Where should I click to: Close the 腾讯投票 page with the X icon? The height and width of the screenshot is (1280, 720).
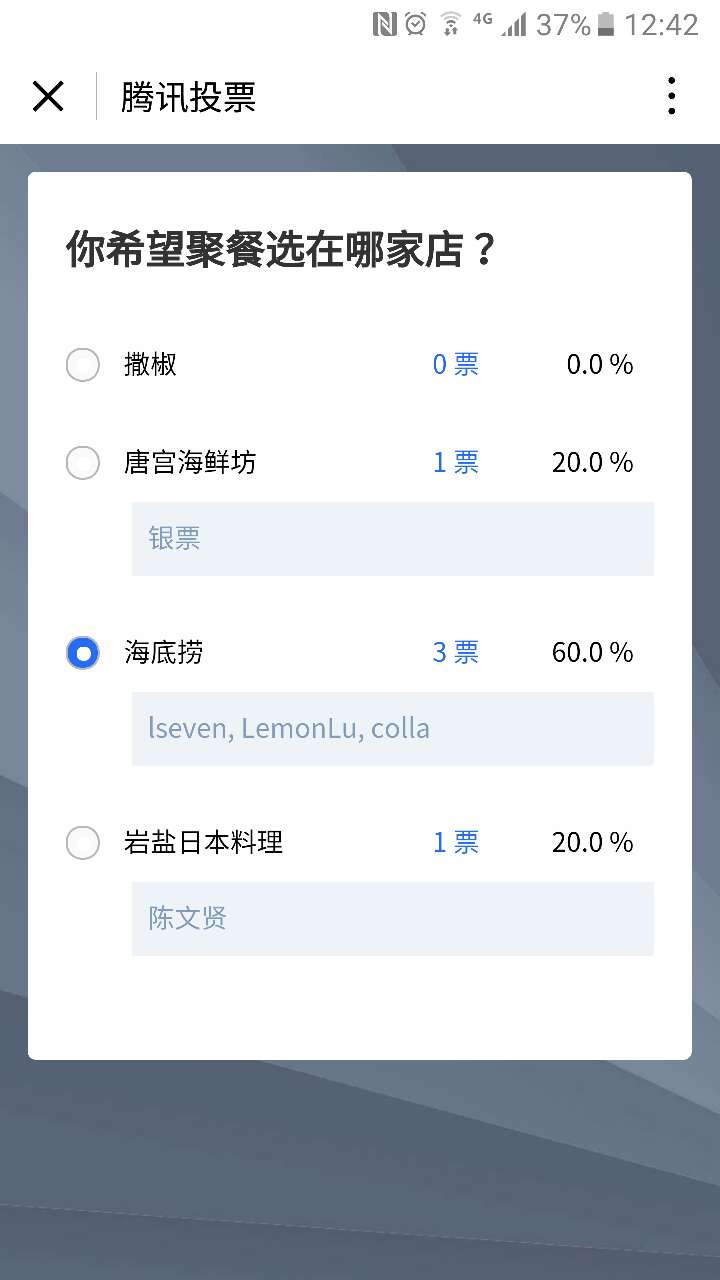[x=48, y=97]
